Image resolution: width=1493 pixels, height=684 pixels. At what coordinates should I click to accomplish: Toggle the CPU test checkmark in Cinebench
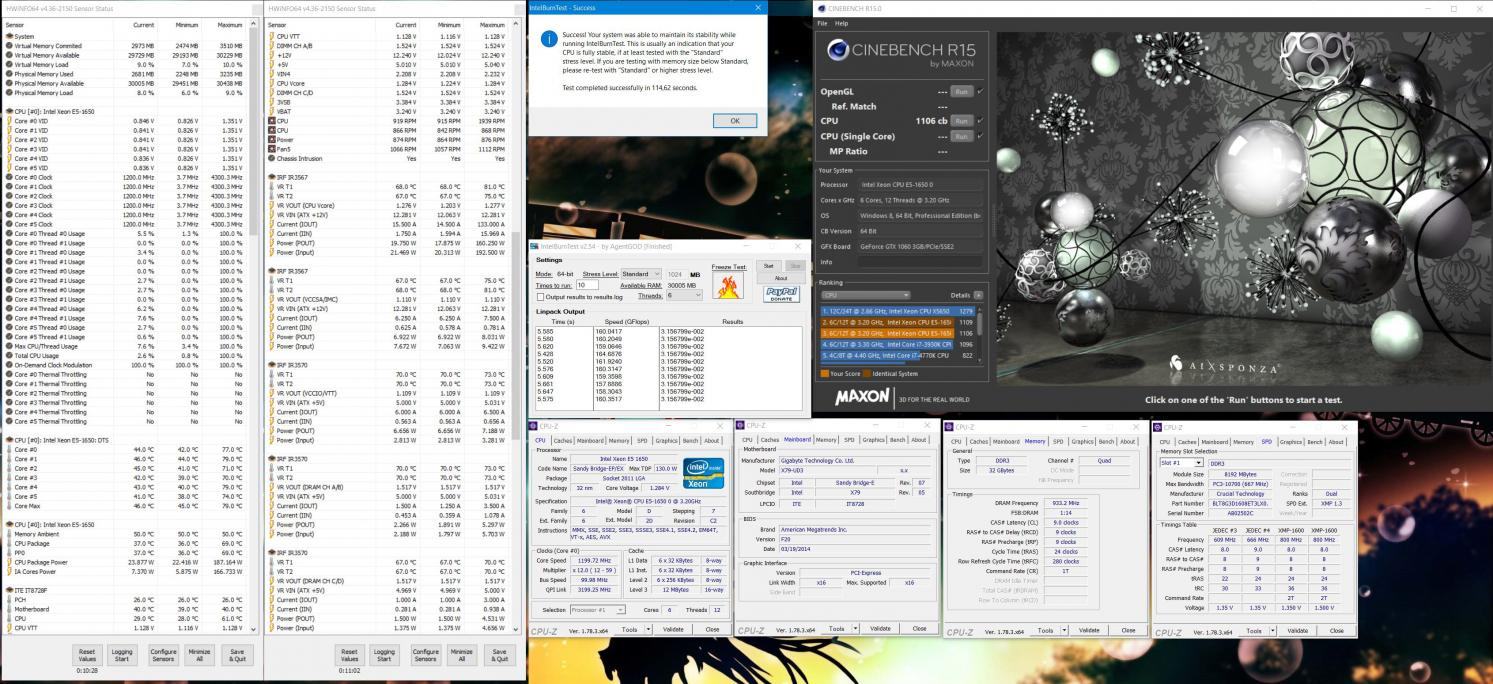[980, 121]
